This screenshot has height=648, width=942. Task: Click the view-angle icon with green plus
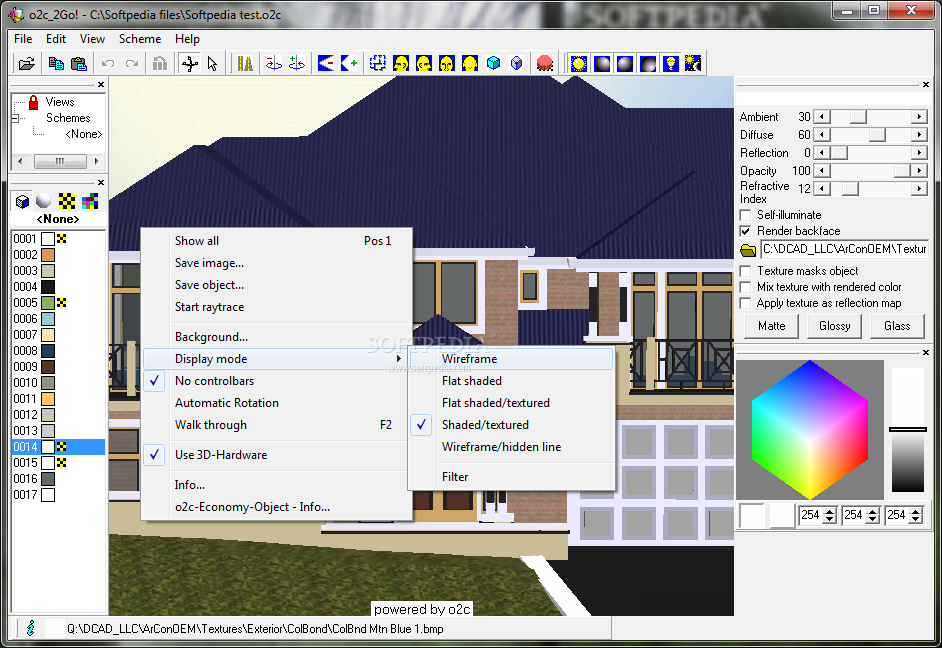click(348, 63)
